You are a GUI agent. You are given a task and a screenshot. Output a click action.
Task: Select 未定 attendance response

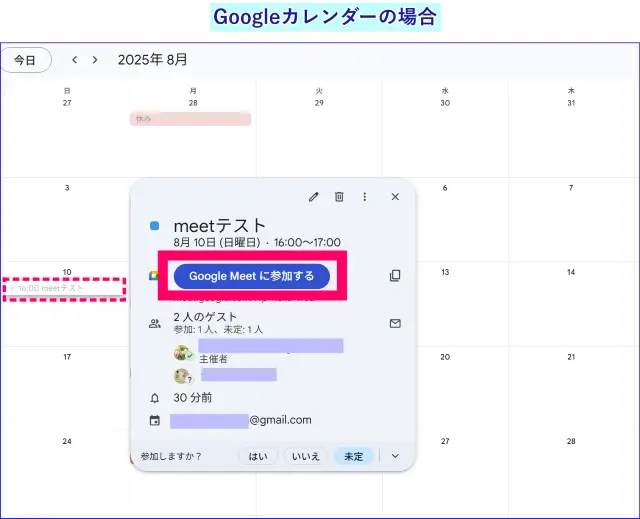pos(353,456)
